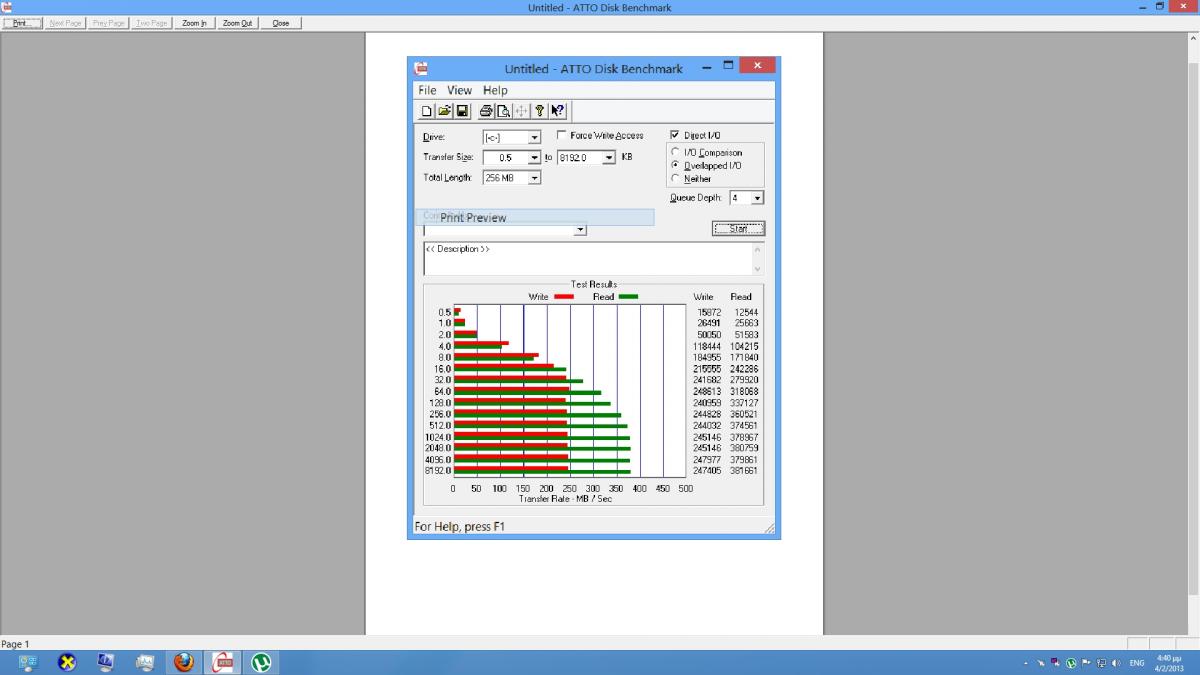Toggle the Force Write Access checkbox
Screen dimensions: 1200x675
pos(562,135)
